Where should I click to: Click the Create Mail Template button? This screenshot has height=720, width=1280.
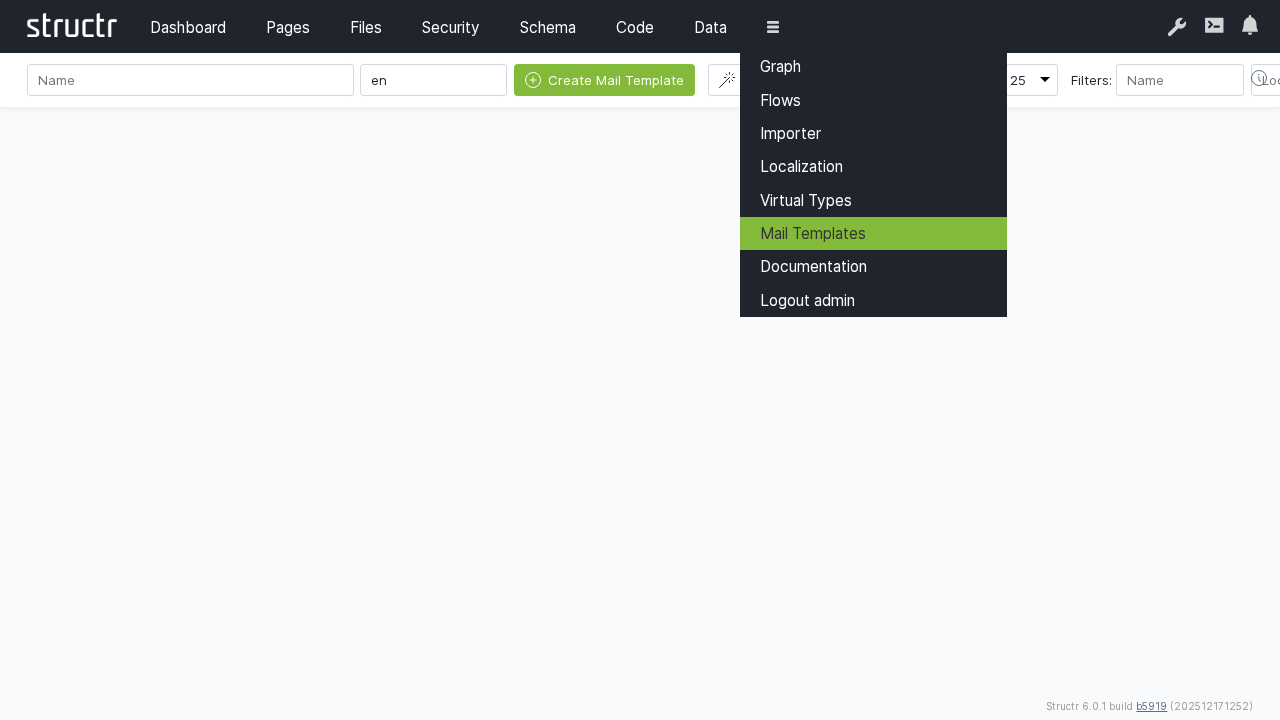tap(604, 80)
